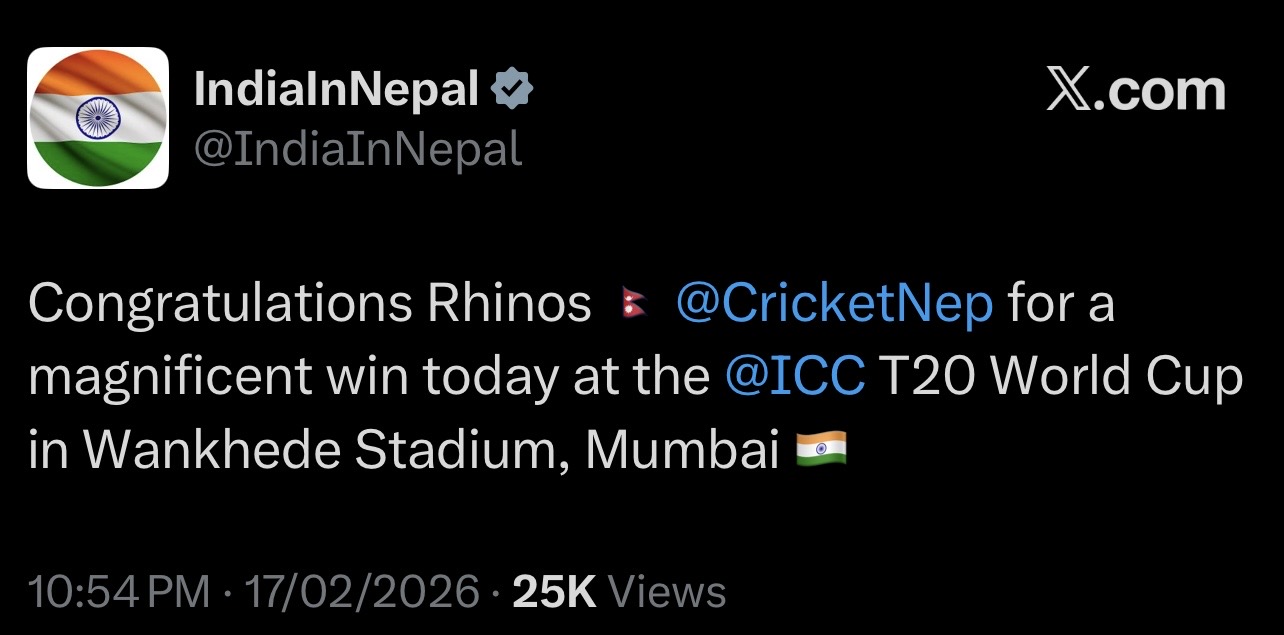This screenshot has height=635, width=1284.
Task: Click the Views label
Action: tap(666, 592)
